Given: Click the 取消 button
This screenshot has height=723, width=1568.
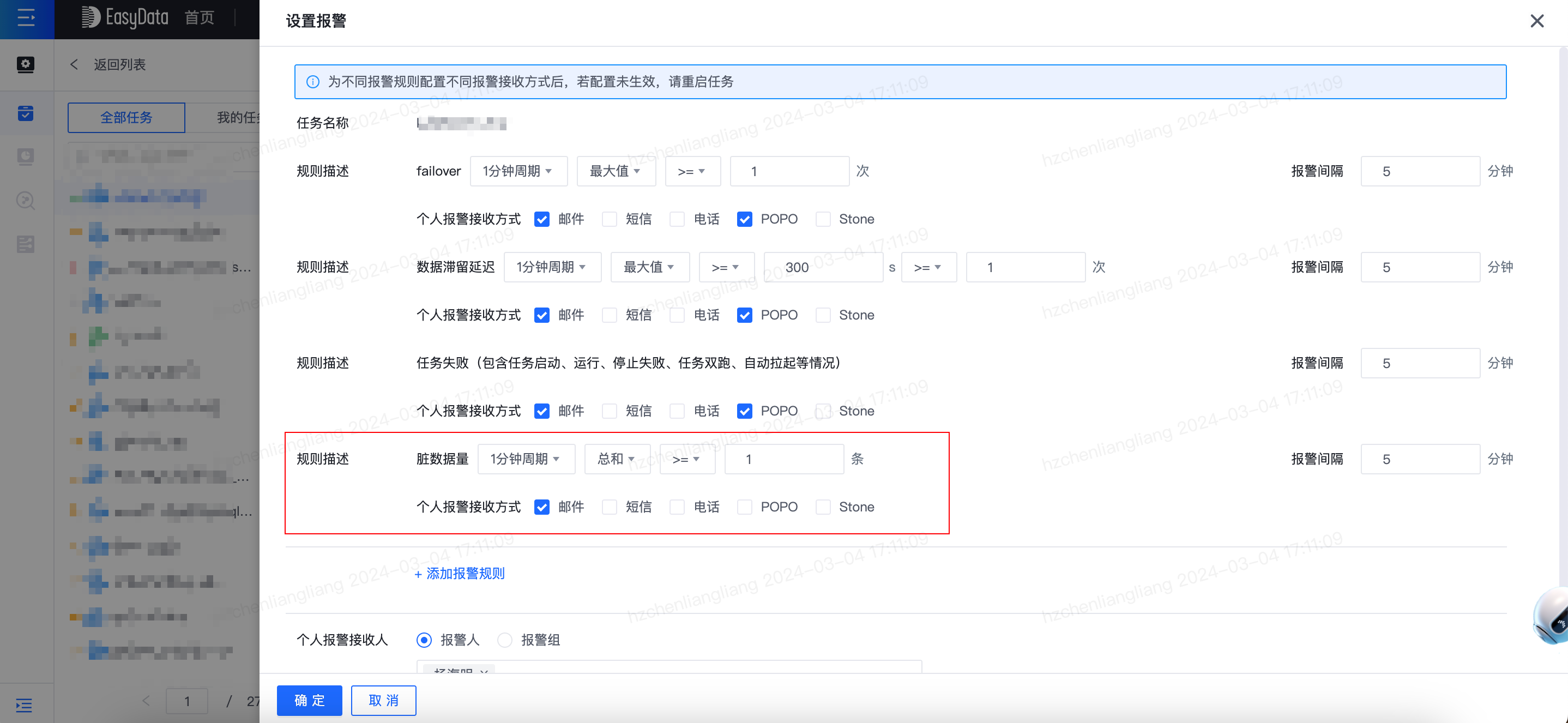Looking at the screenshot, I should click(x=383, y=701).
